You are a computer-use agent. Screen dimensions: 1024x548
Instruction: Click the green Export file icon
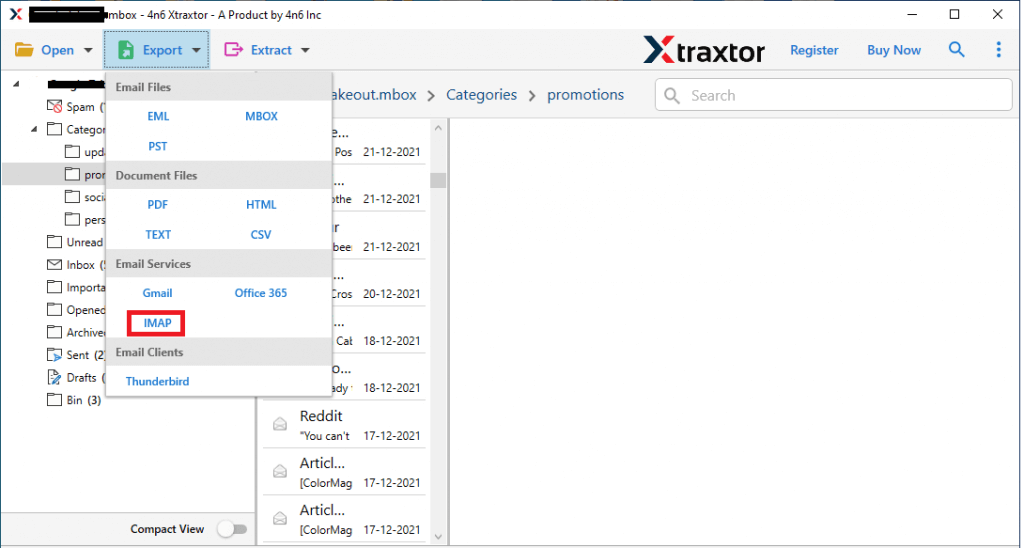pos(126,50)
